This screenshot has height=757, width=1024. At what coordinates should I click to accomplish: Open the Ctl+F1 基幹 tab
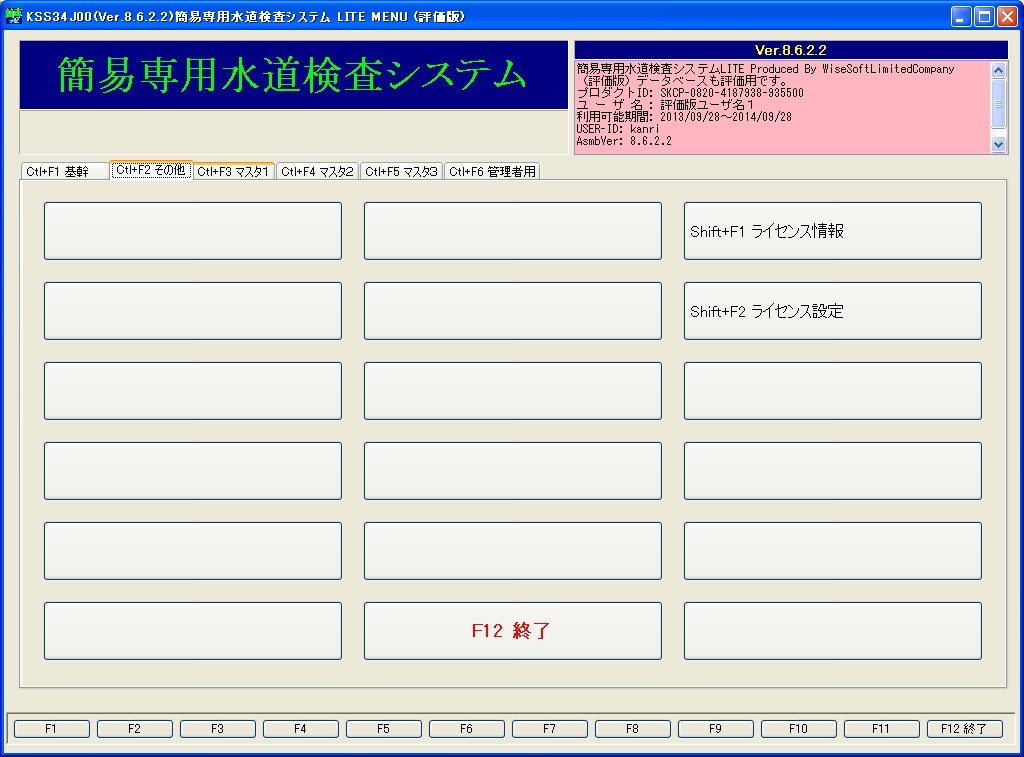[x=64, y=171]
